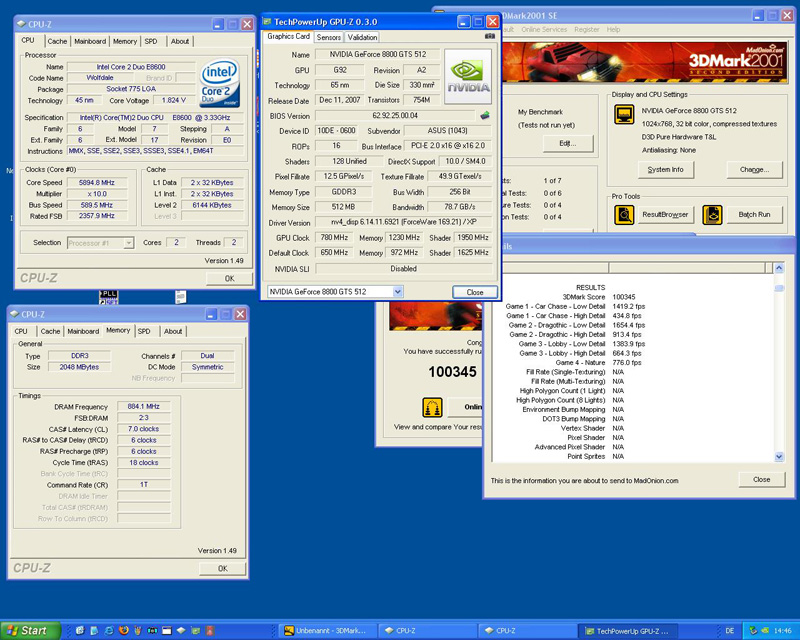Click the DE language indicator on the taskbar

tap(730, 630)
